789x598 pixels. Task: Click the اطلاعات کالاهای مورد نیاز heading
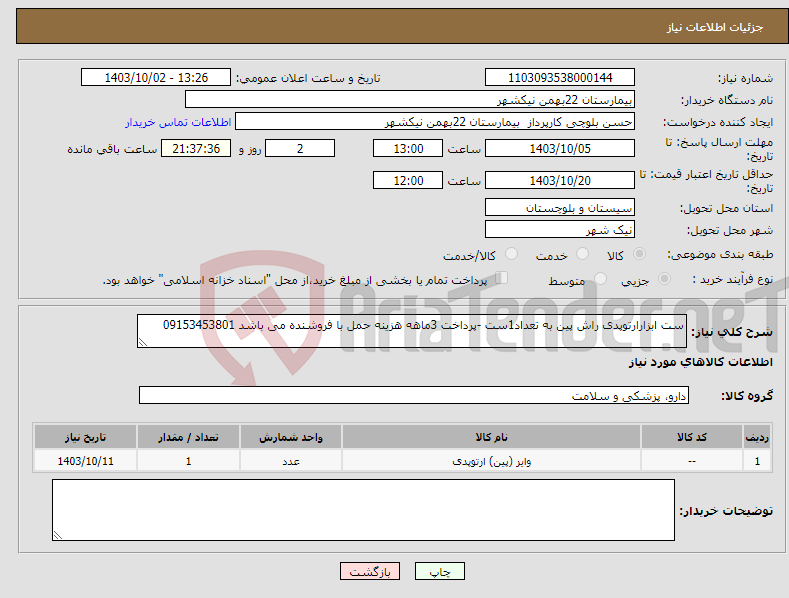point(700,362)
